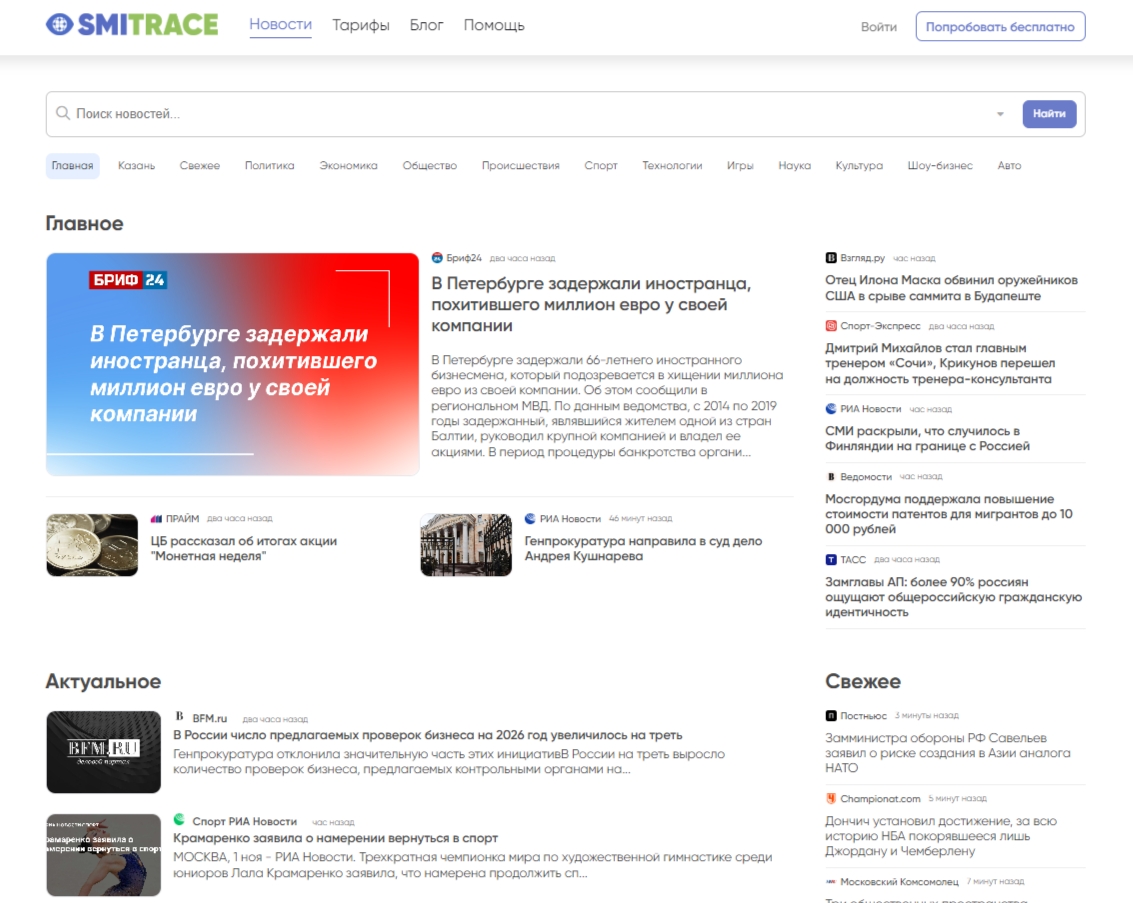Select the Казань category tab
The height and width of the screenshot is (903, 1133).
[136, 166]
